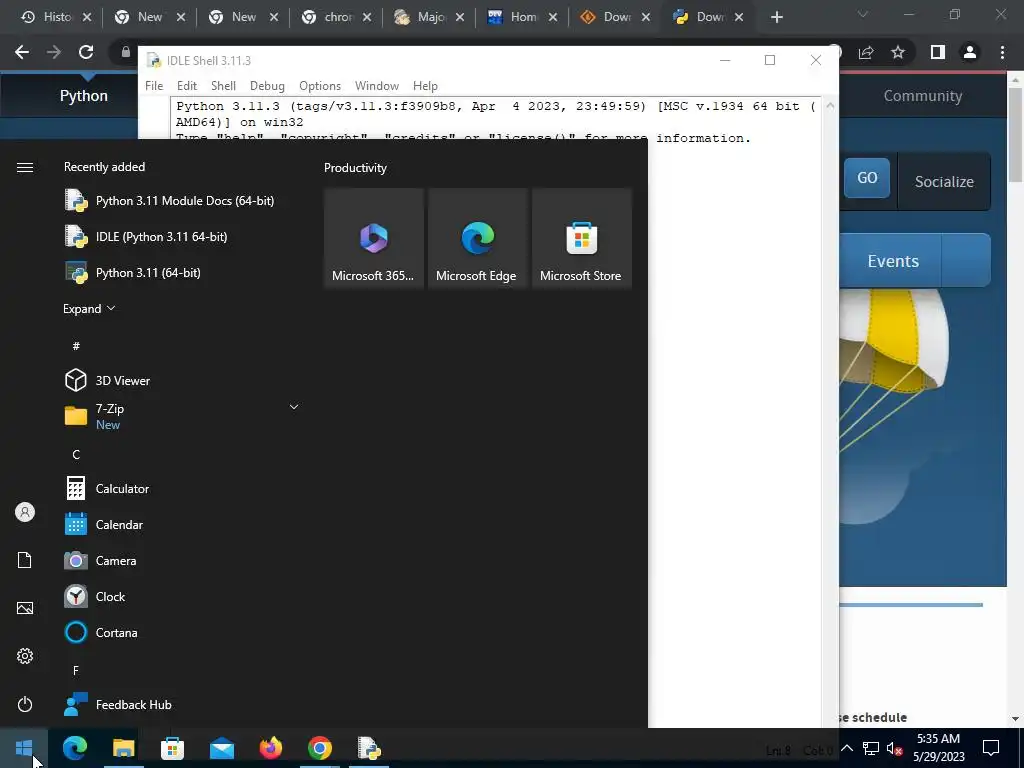Reload the page in Chrome
1024x768 pixels.
tap(86, 52)
